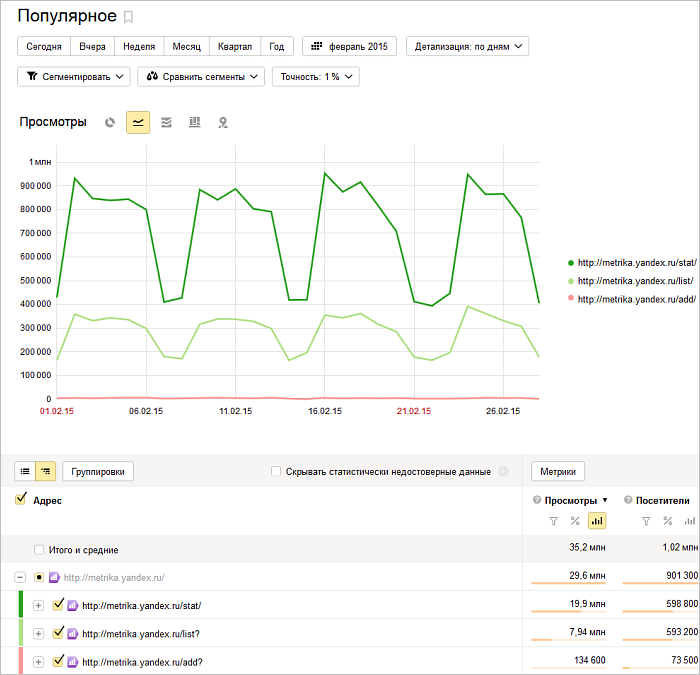Uncheck the metrika.yandex.ru/stat/ row
Viewport: 700px width, 675px height.
click(58, 605)
